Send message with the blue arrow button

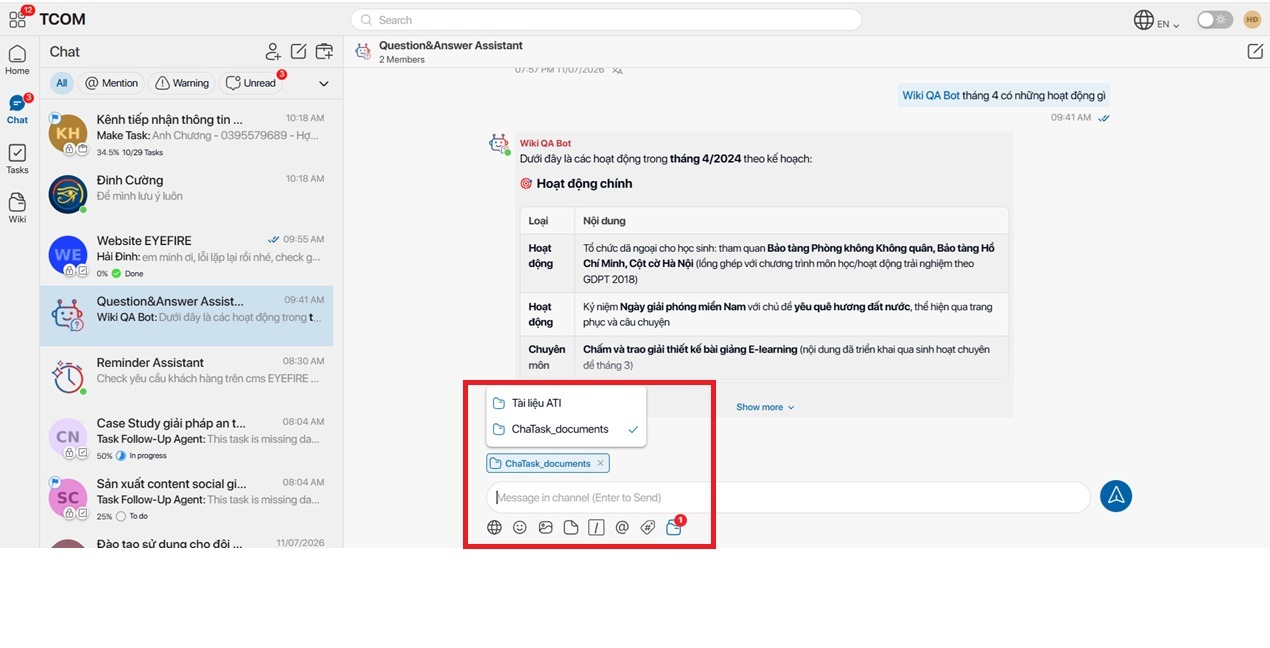tap(1116, 496)
